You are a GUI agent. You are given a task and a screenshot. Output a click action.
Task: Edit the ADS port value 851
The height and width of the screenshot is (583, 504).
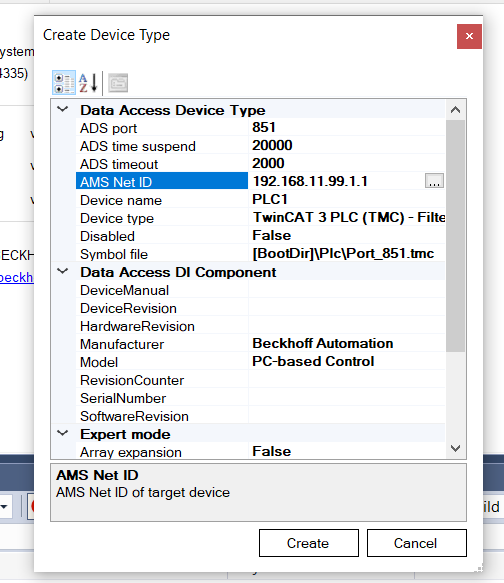(x=346, y=128)
